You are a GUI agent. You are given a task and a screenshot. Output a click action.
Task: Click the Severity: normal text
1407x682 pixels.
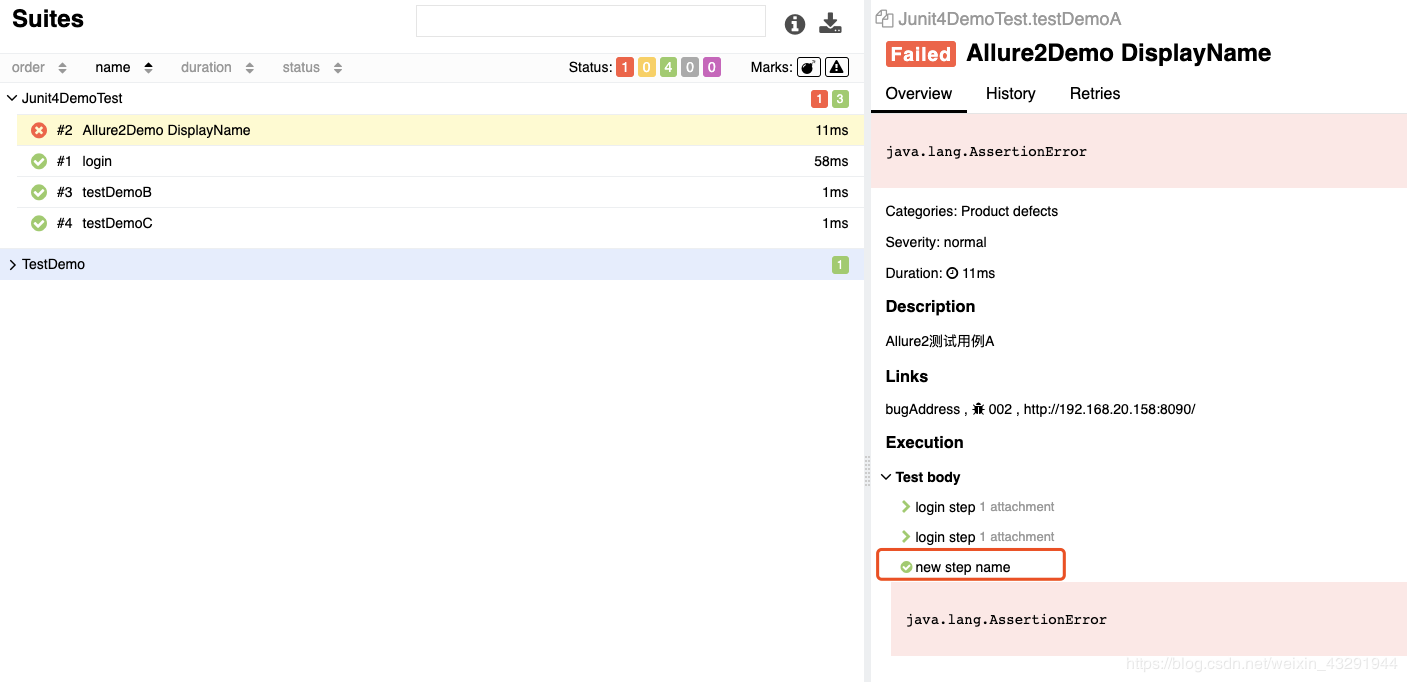[936, 242]
